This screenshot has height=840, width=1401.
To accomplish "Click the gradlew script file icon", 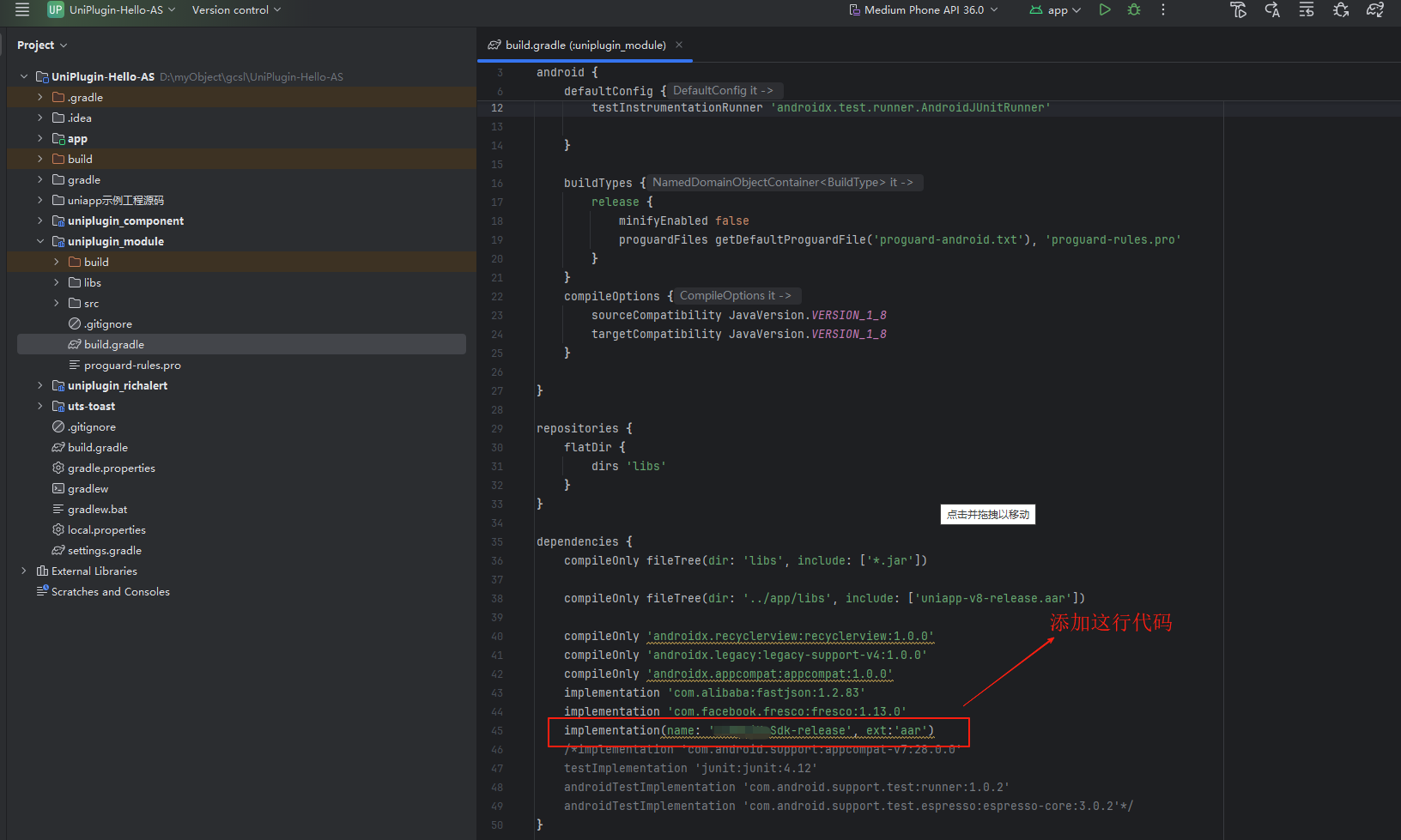I will [x=58, y=488].
